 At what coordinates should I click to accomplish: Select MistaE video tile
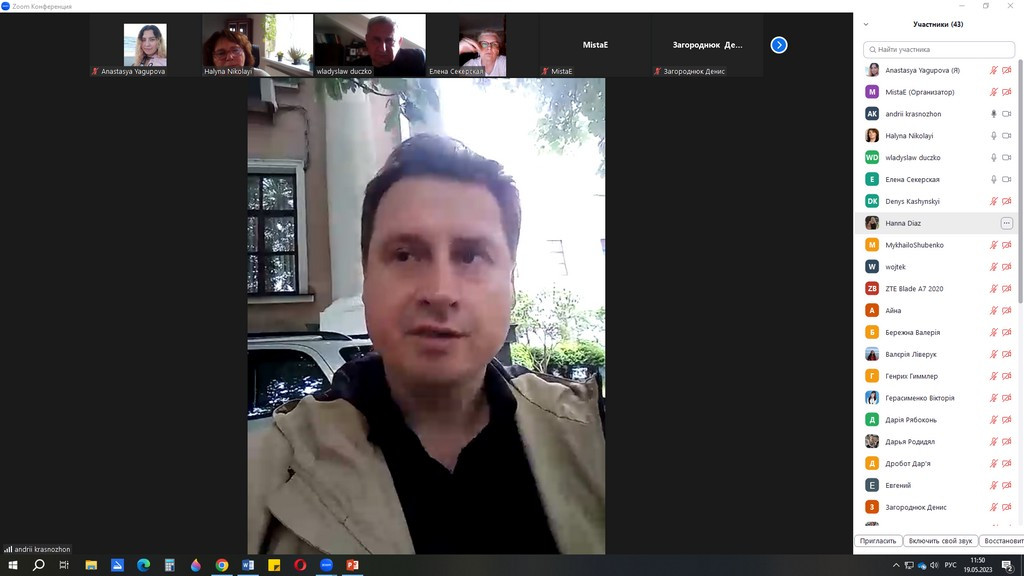point(594,45)
